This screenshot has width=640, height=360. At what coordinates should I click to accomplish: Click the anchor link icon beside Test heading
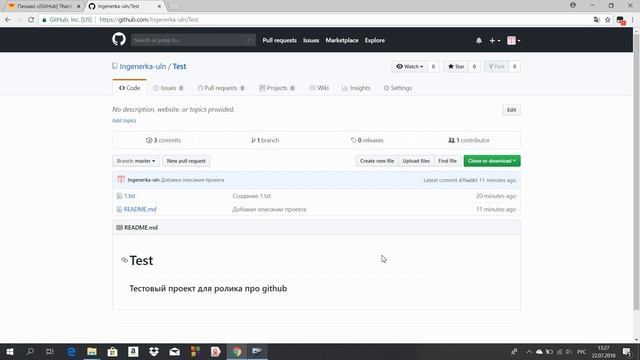[x=124, y=260]
